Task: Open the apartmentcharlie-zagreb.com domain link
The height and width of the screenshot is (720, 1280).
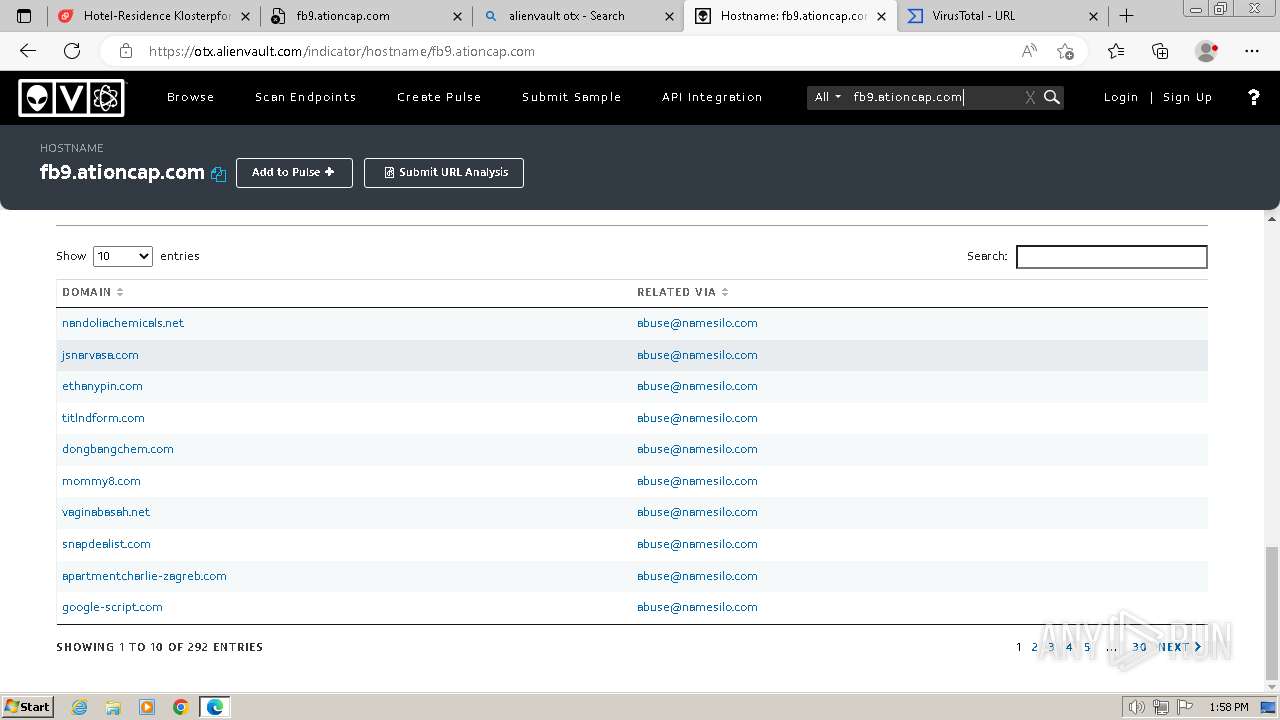Action: [x=144, y=576]
